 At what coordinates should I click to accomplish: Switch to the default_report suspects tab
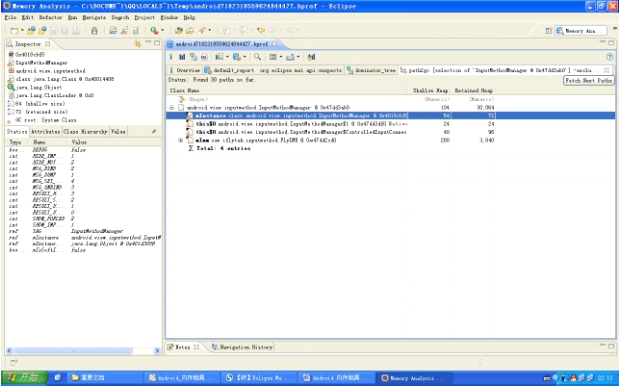click(x=273, y=70)
